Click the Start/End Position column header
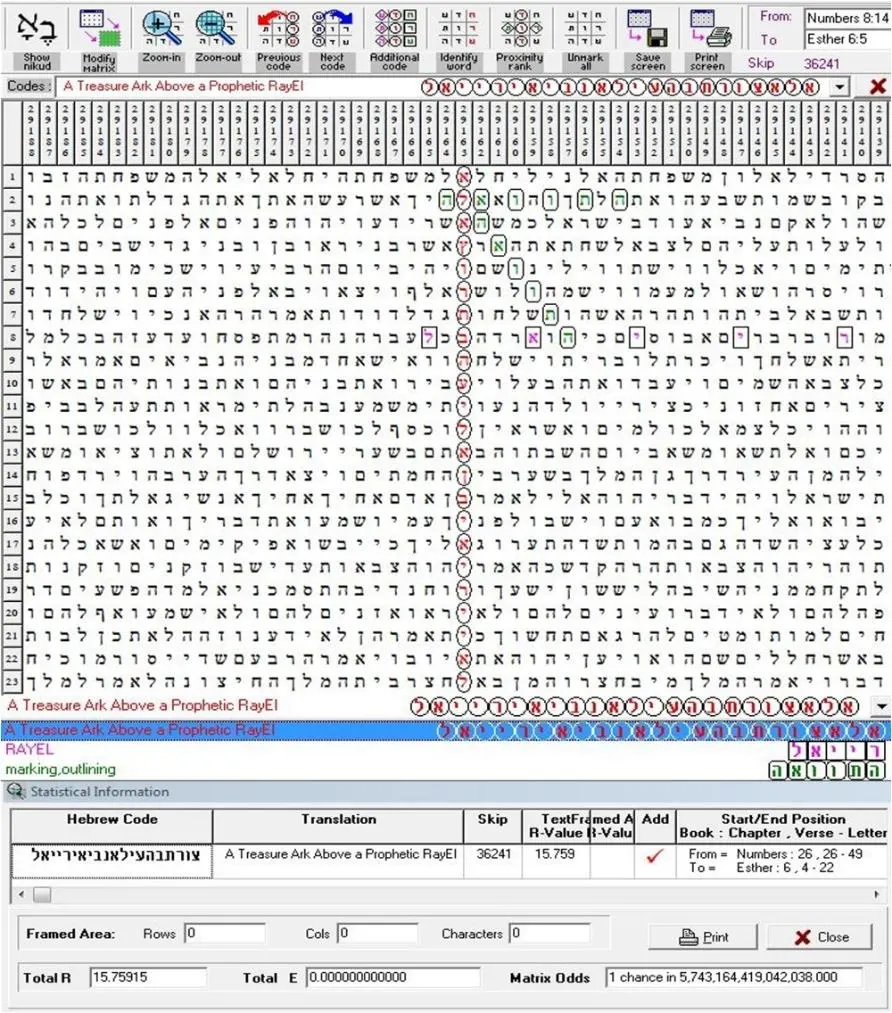The width and height of the screenshot is (892, 1013). point(782,826)
